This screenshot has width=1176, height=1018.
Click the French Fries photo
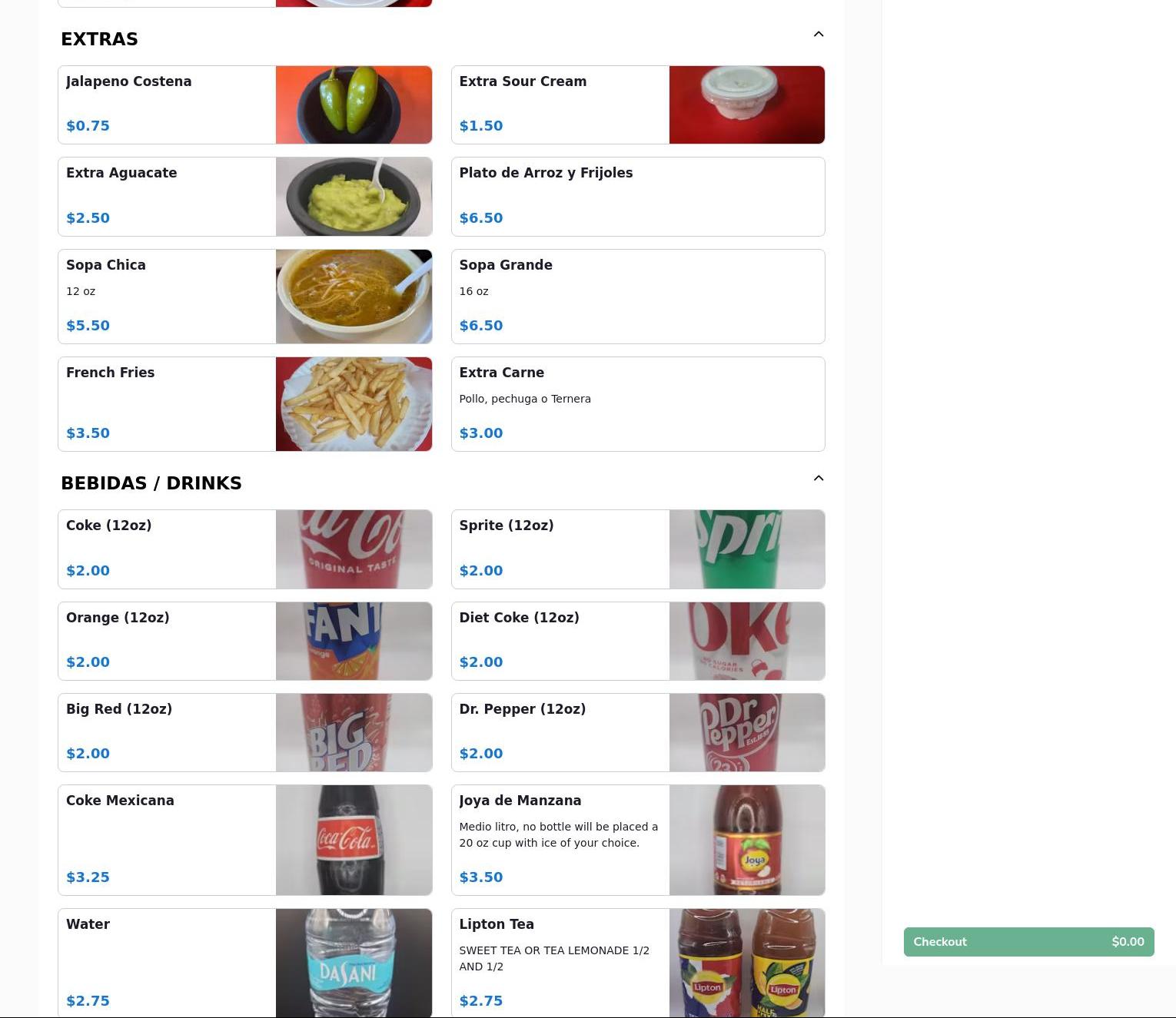(354, 404)
